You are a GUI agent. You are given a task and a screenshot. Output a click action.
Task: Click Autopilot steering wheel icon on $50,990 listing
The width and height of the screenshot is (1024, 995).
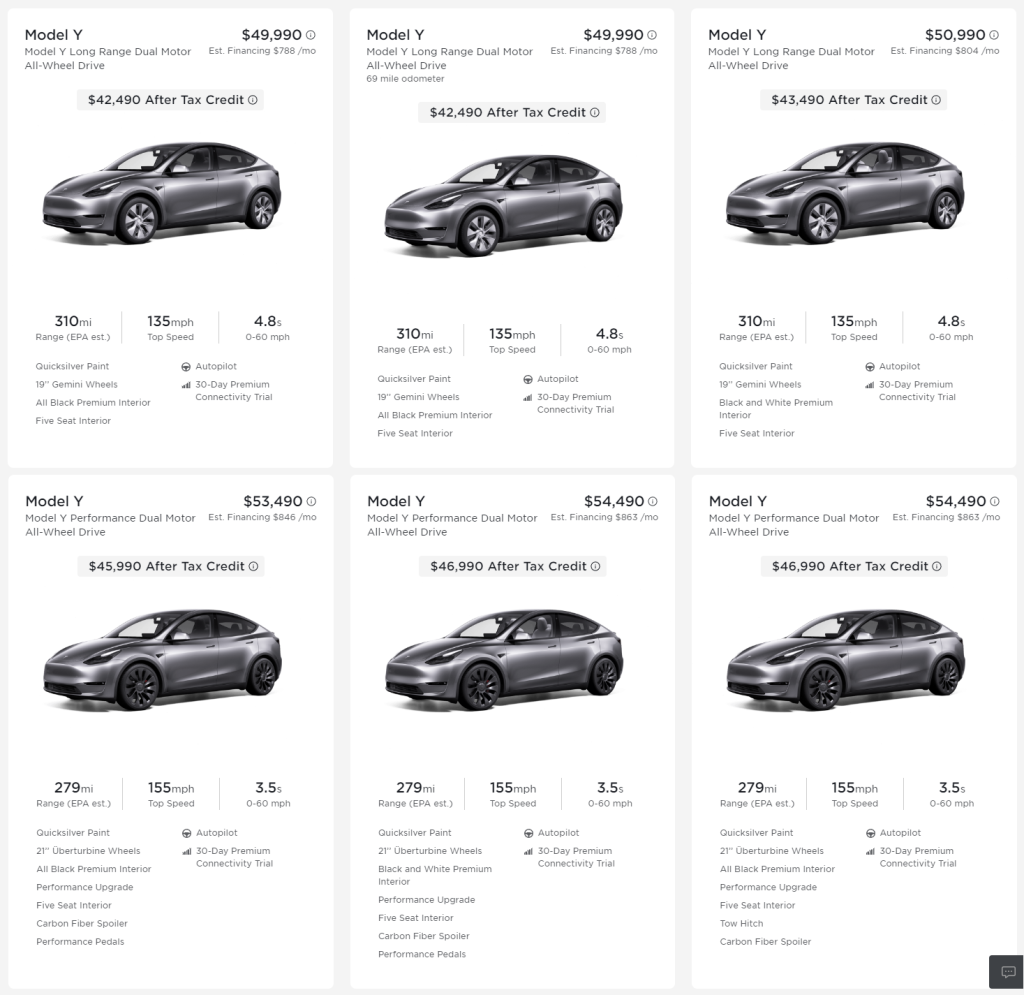(x=870, y=367)
